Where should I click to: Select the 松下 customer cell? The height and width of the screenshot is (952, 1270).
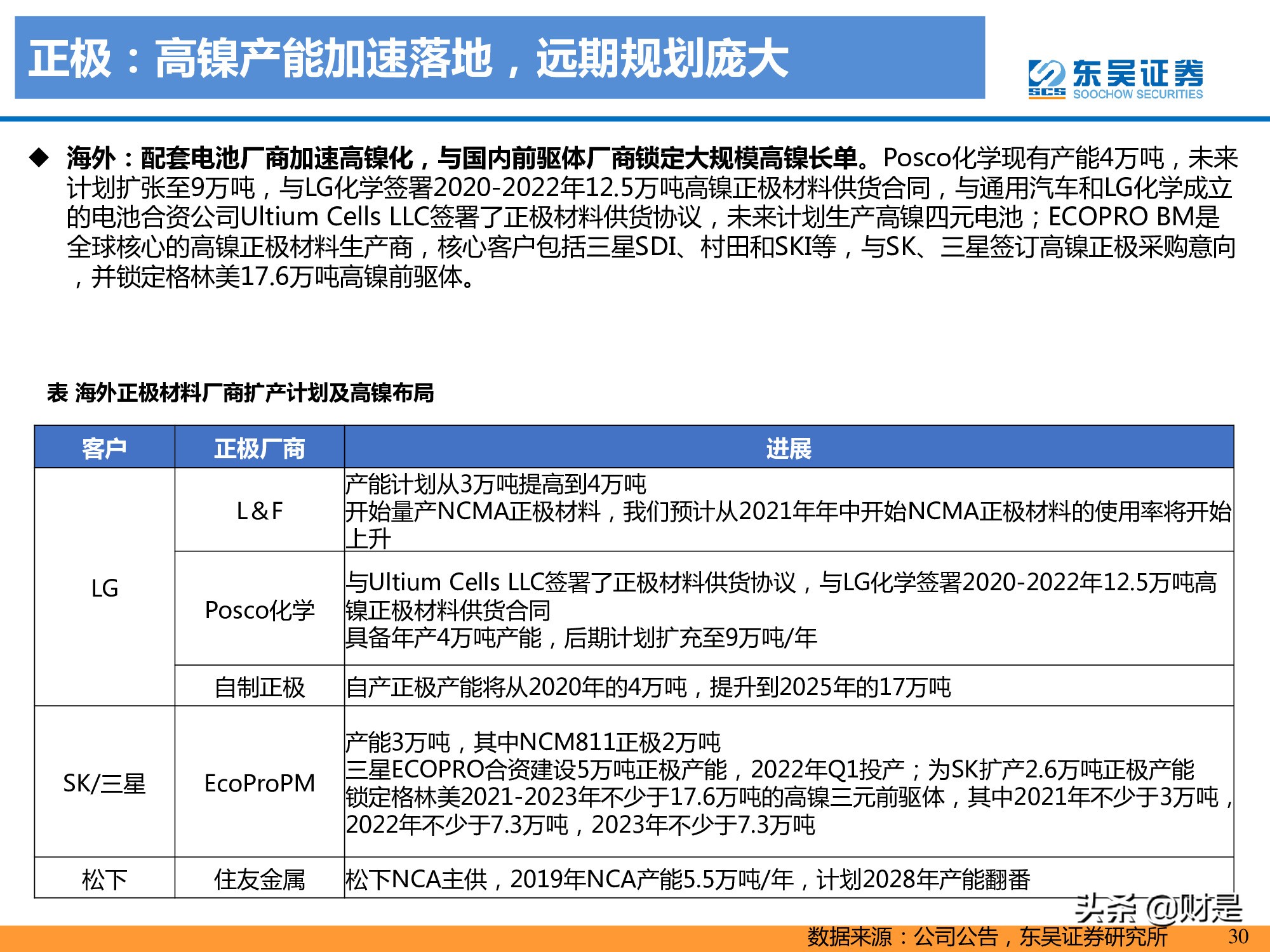pos(104,879)
